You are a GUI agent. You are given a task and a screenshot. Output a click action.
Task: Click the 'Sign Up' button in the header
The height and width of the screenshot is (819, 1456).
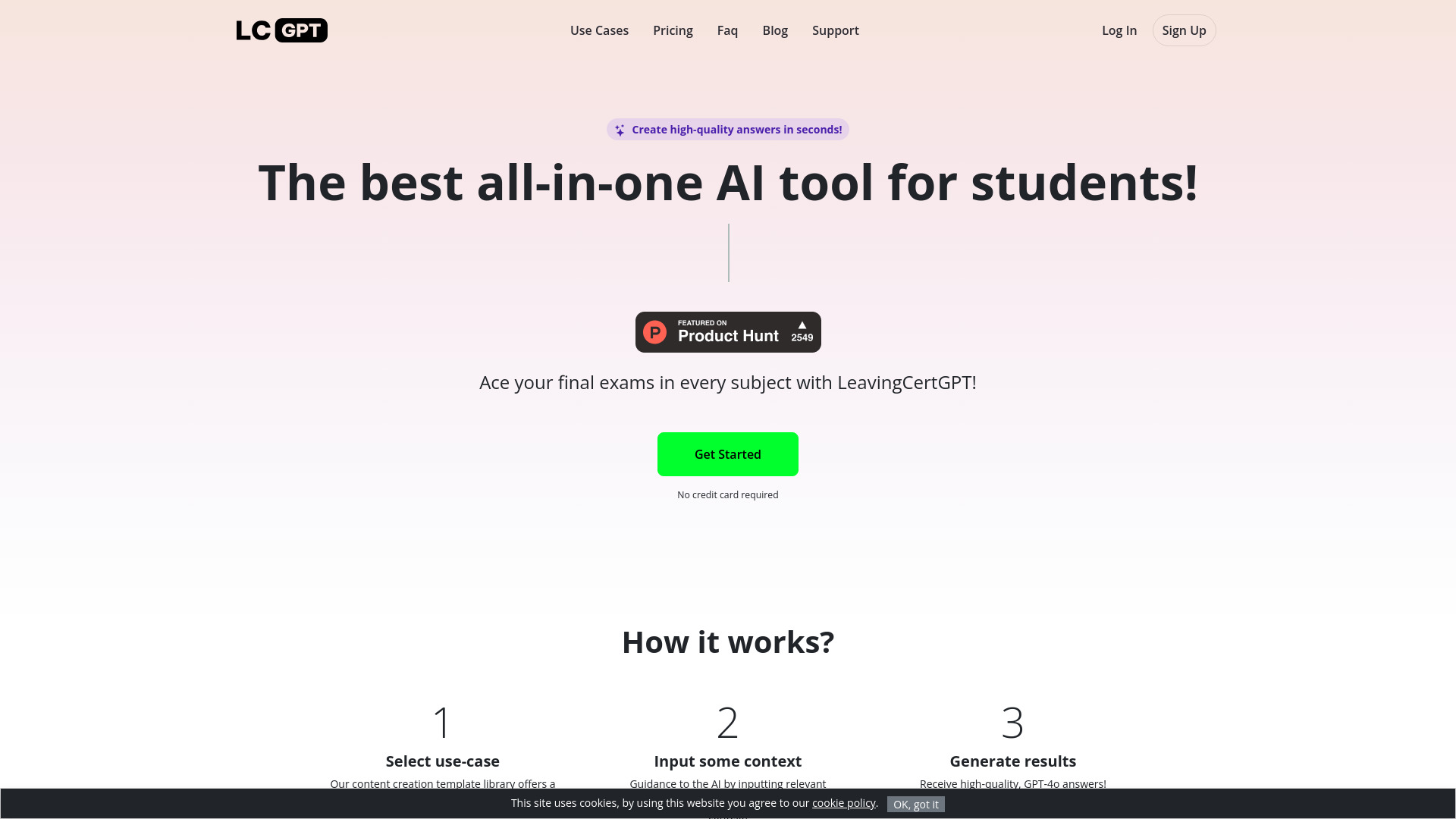point(1183,30)
